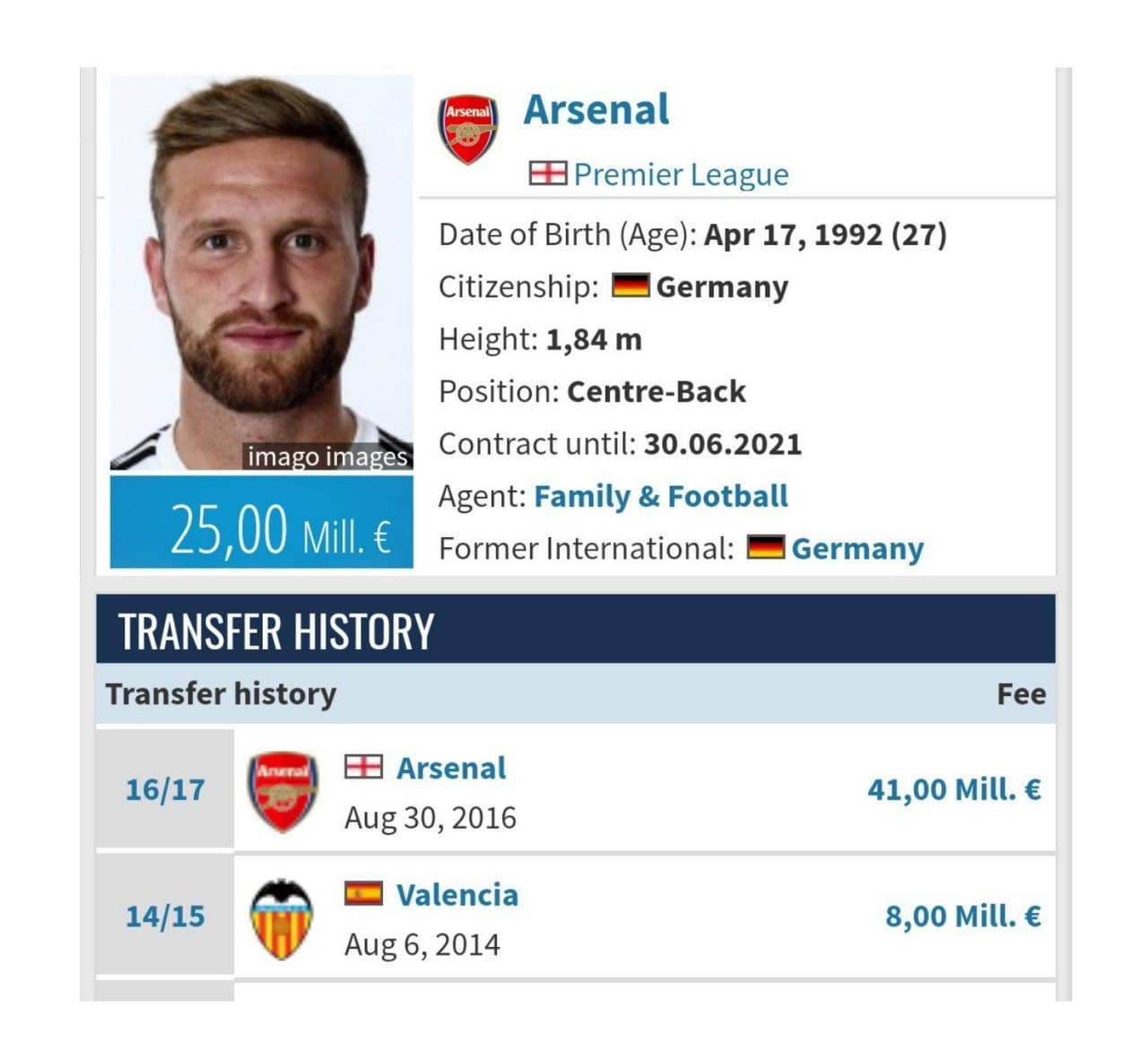Click the England flag beside Premier League
1148x1061 pixels.
(547, 173)
